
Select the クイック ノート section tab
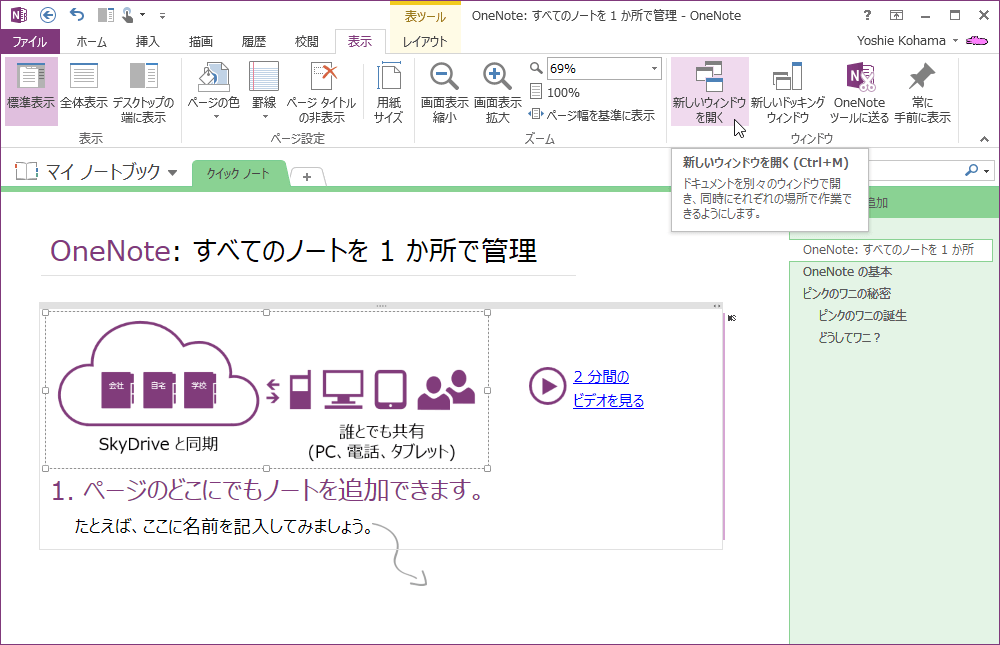pyautogui.click(x=238, y=174)
